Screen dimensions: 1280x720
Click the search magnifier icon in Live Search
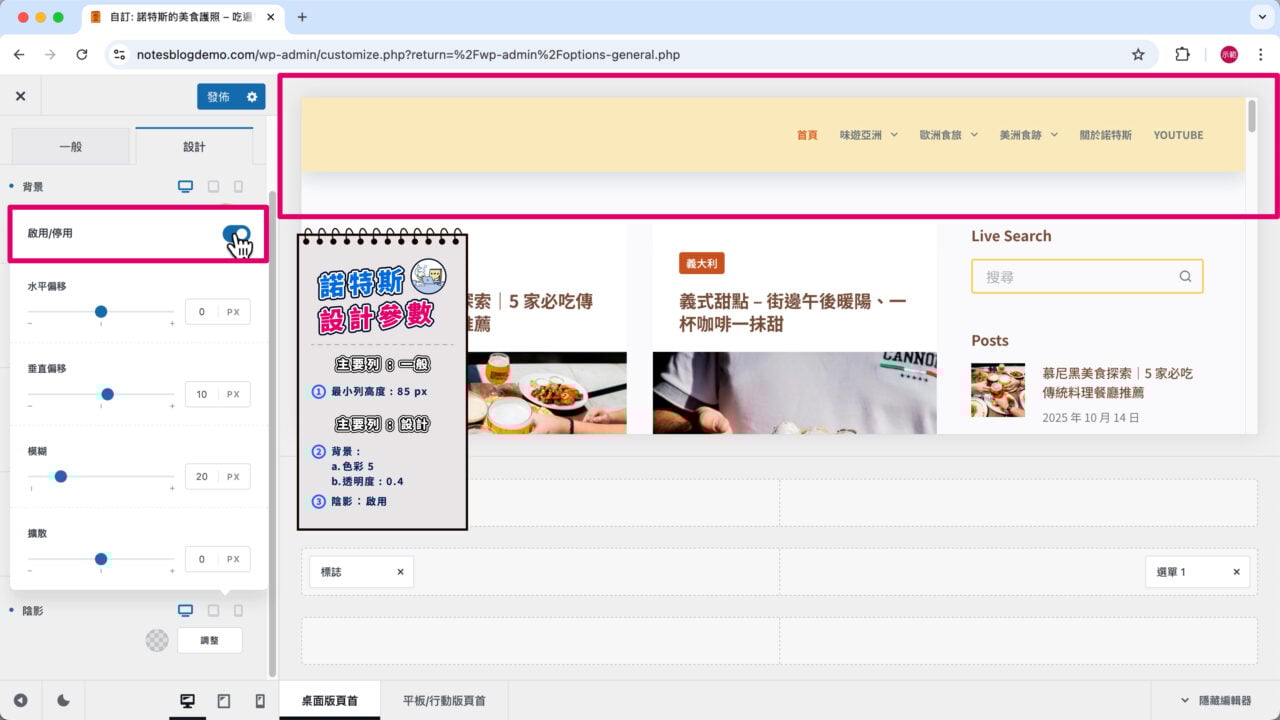pyautogui.click(x=1185, y=277)
